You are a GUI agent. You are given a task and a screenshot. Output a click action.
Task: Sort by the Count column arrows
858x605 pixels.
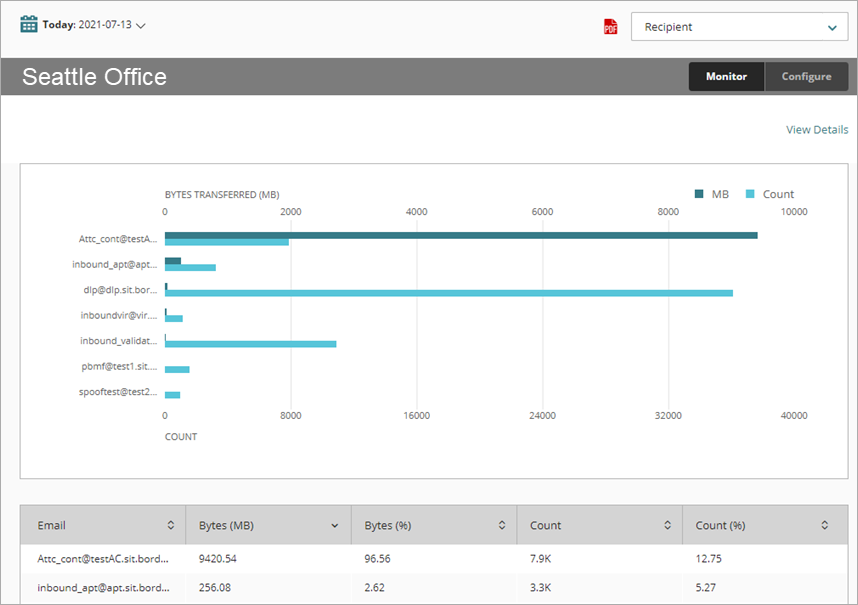click(x=668, y=525)
